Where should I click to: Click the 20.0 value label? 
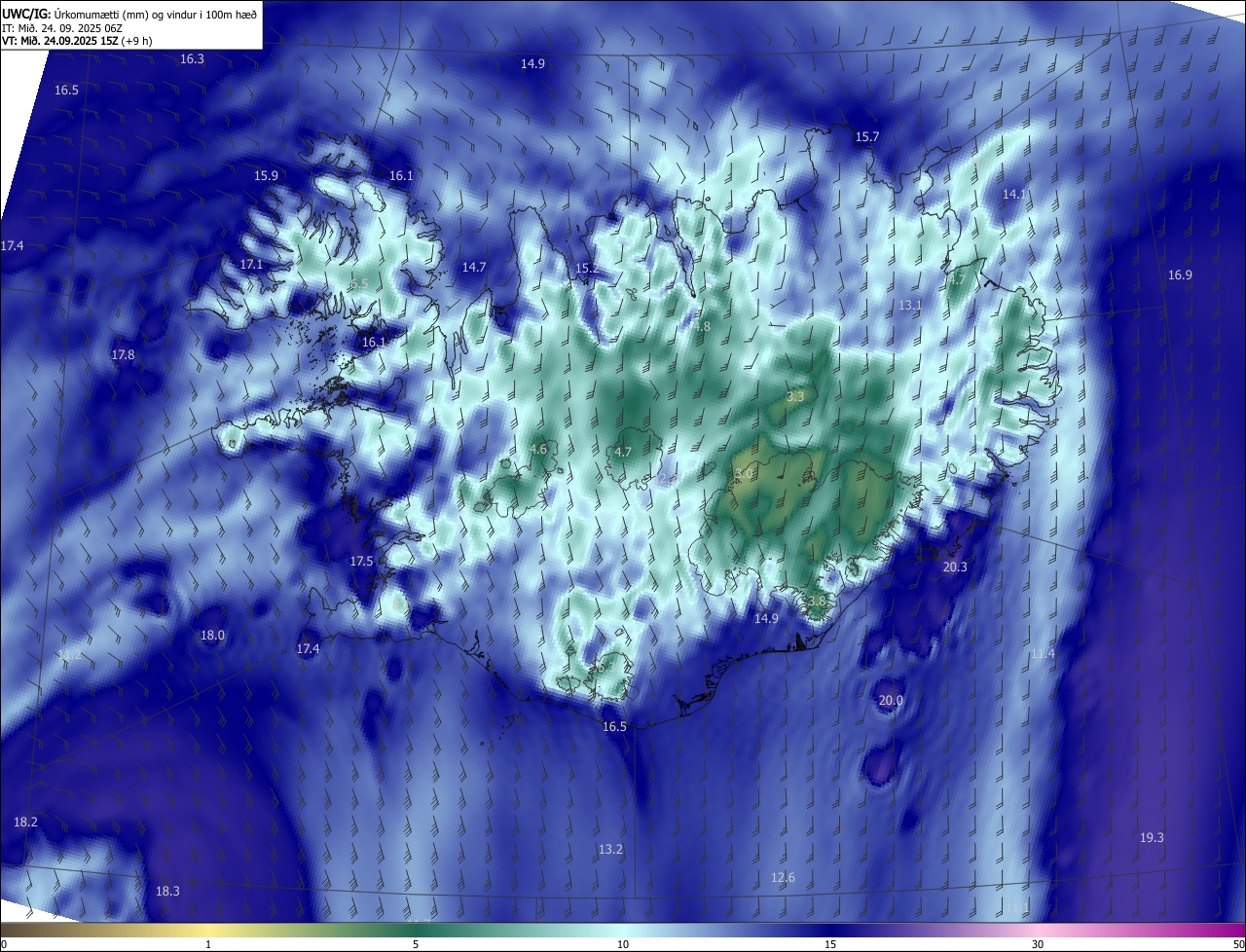click(891, 701)
